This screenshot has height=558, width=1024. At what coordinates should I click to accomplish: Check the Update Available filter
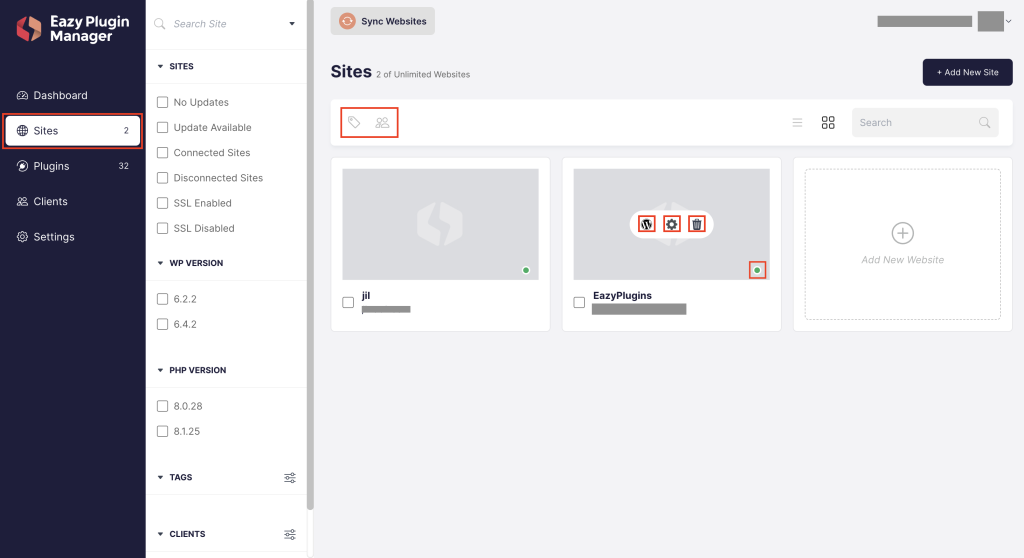(x=163, y=127)
